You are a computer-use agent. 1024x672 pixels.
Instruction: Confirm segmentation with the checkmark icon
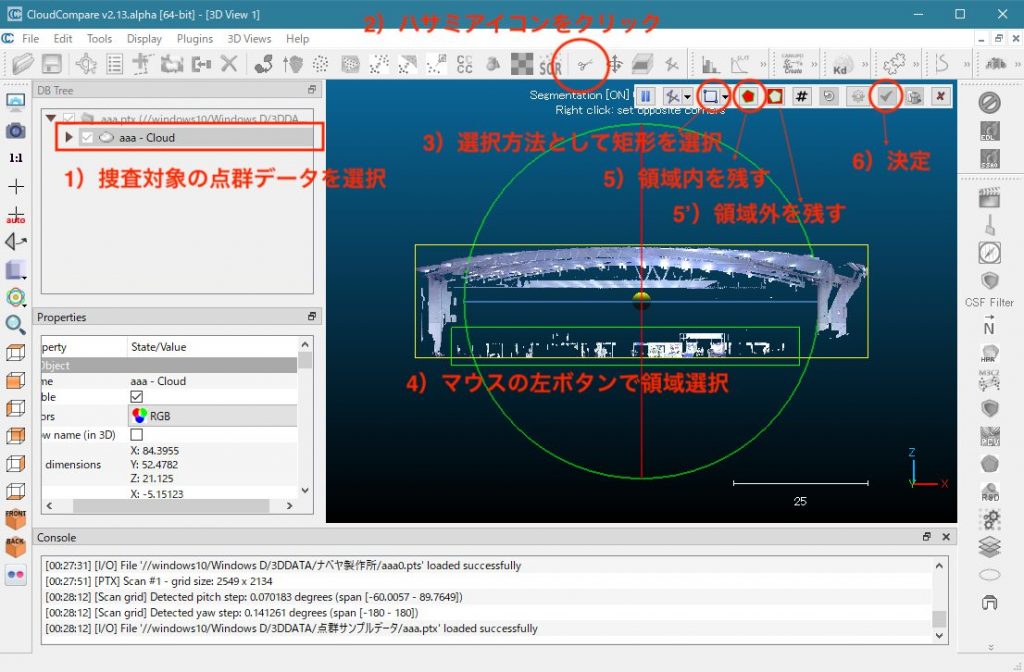(x=885, y=96)
